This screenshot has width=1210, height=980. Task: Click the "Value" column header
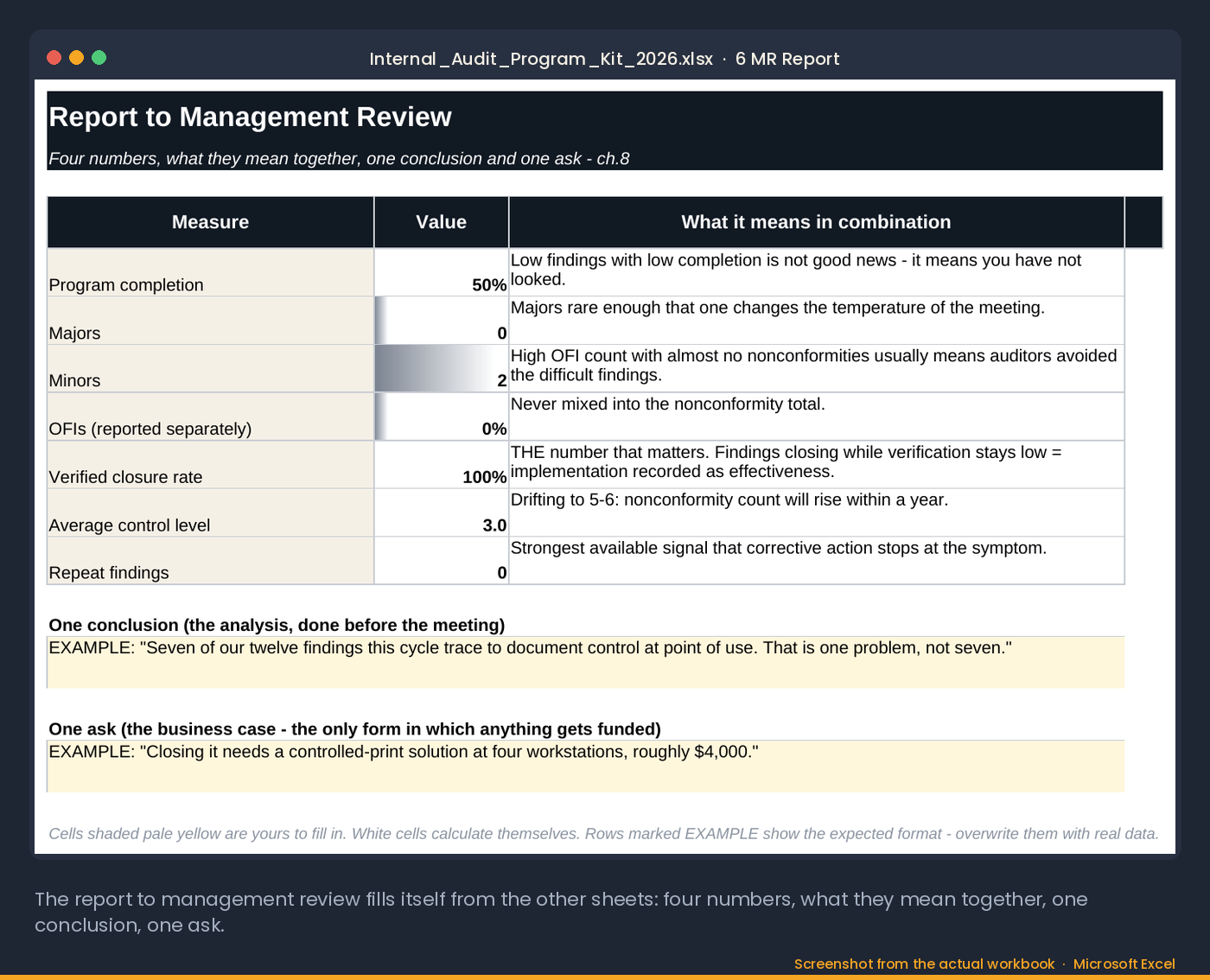point(441,222)
